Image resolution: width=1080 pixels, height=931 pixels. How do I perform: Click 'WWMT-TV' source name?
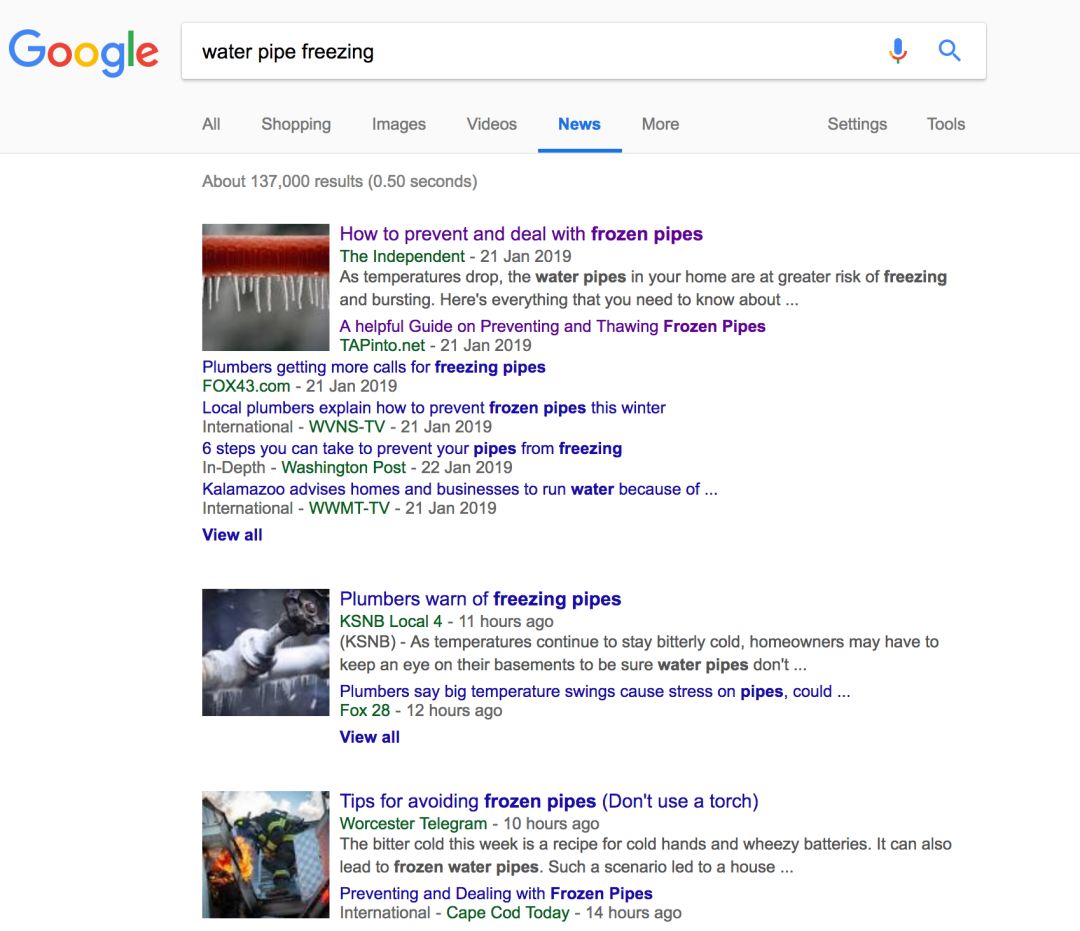pos(349,508)
